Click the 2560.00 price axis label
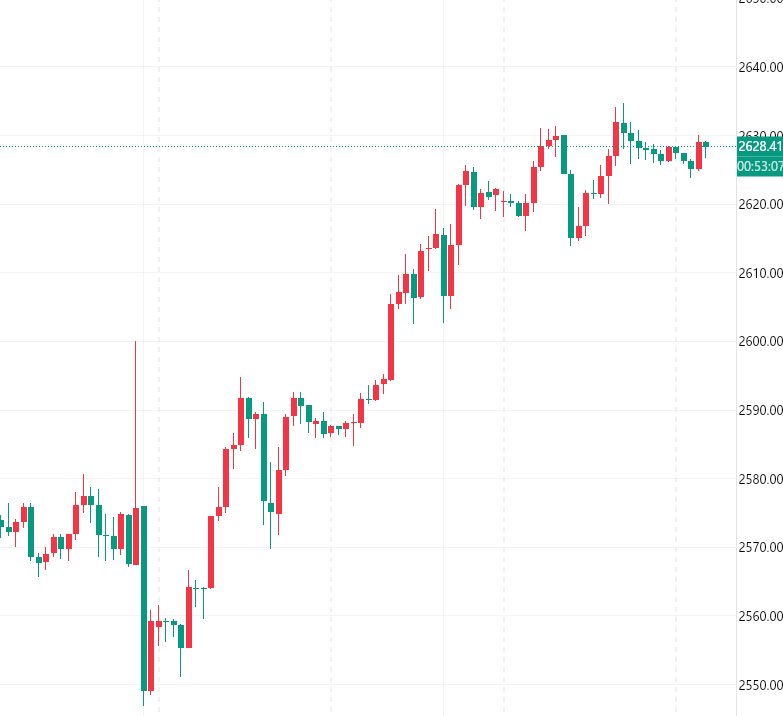 coord(759,616)
